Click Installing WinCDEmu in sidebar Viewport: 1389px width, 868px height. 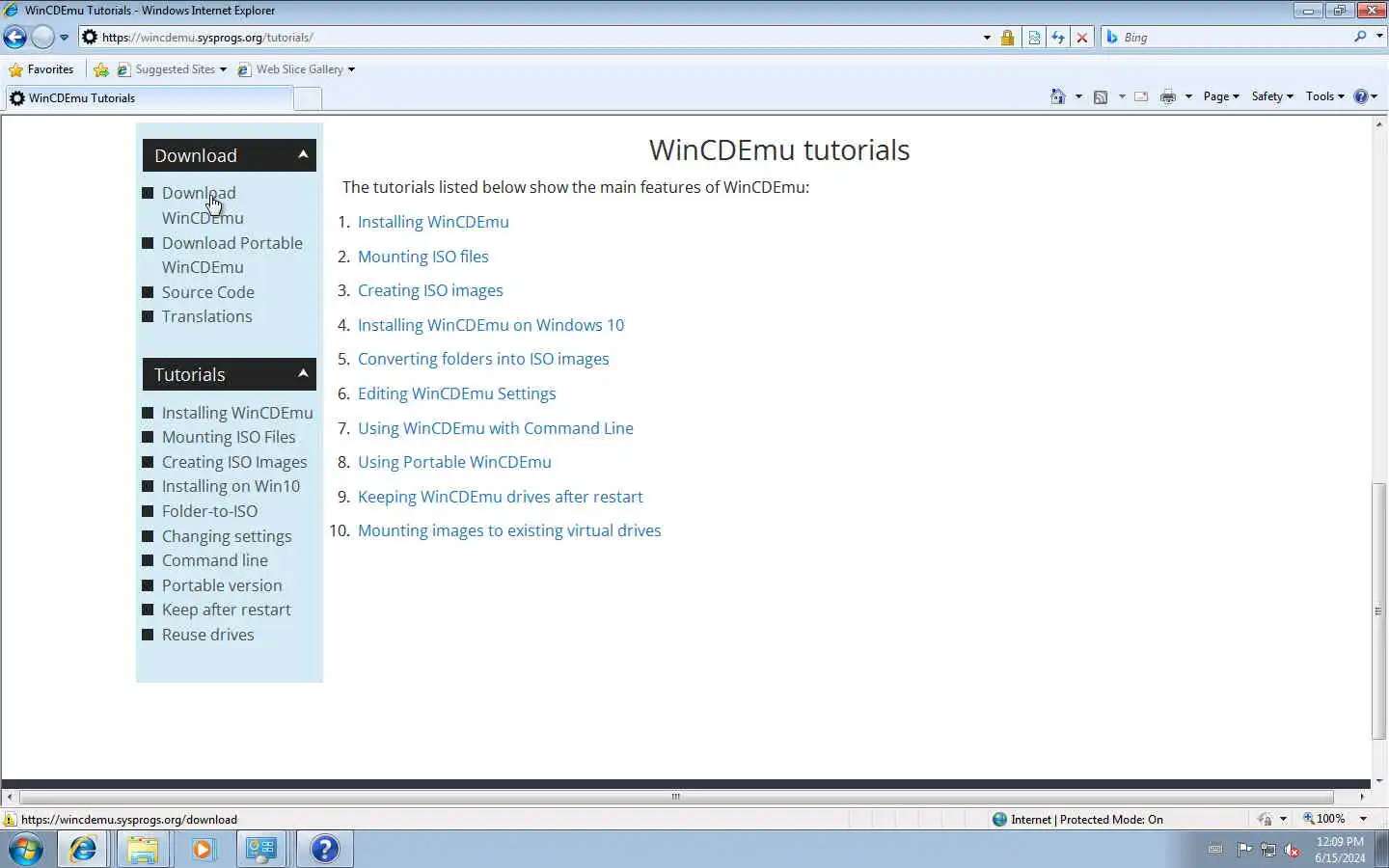(x=237, y=413)
